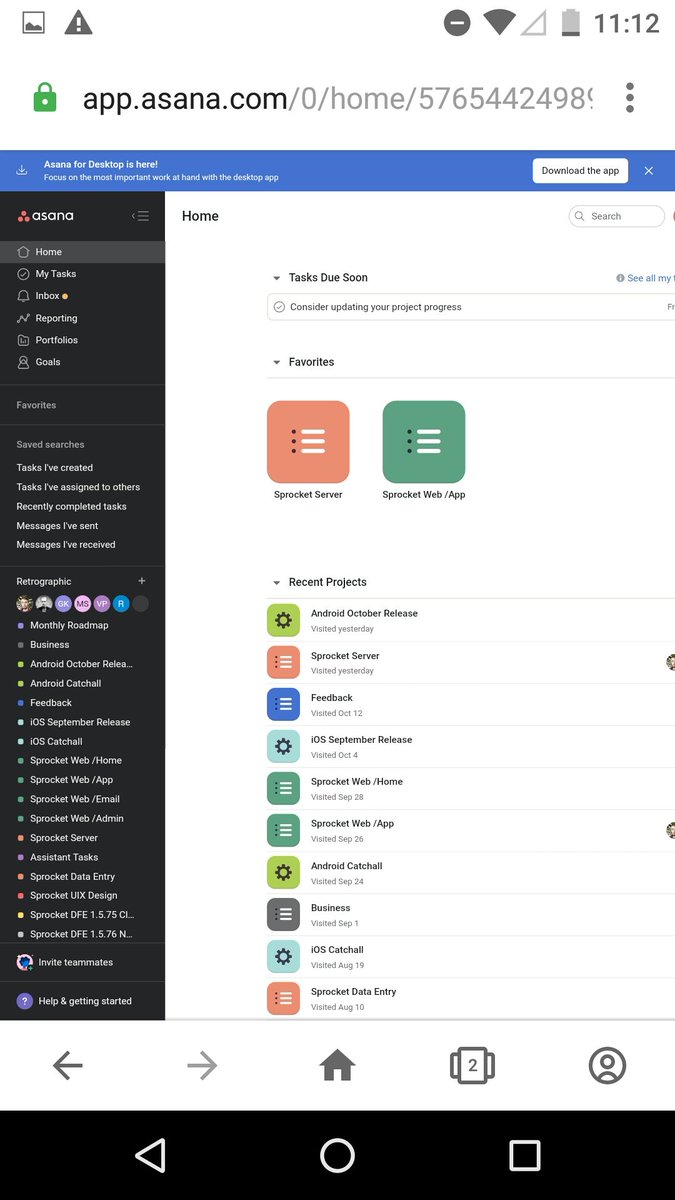This screenshot has height=1200, width=675.
Task: Open 'Tasks I've created' saved search
Action: point(55,468)
